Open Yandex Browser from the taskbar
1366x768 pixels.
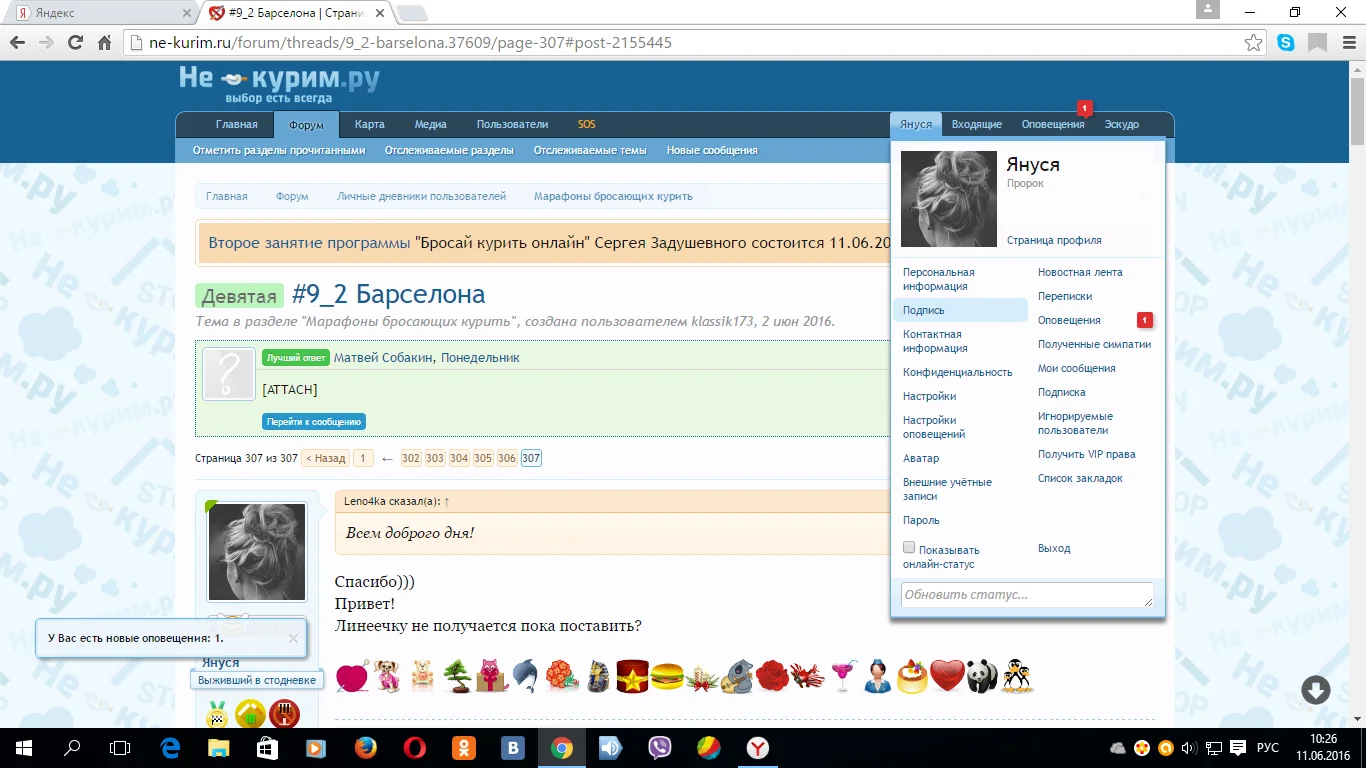tap(758, 748)
